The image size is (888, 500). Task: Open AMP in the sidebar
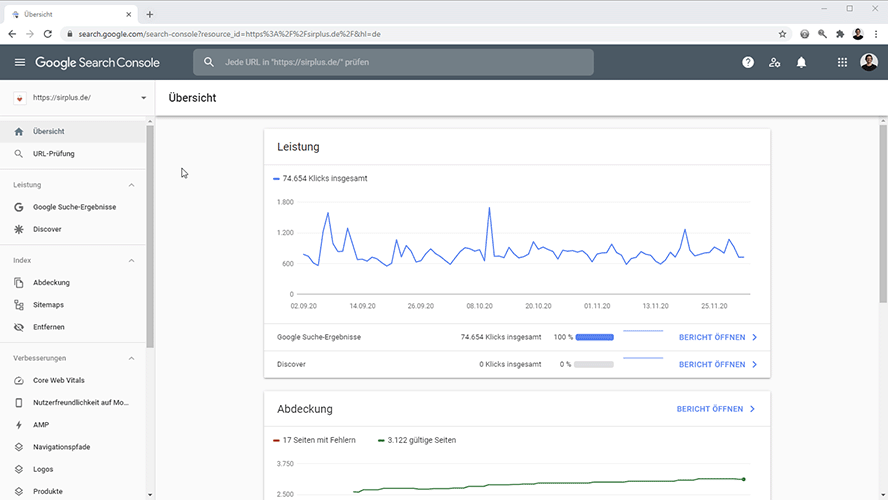pos(72,425)
